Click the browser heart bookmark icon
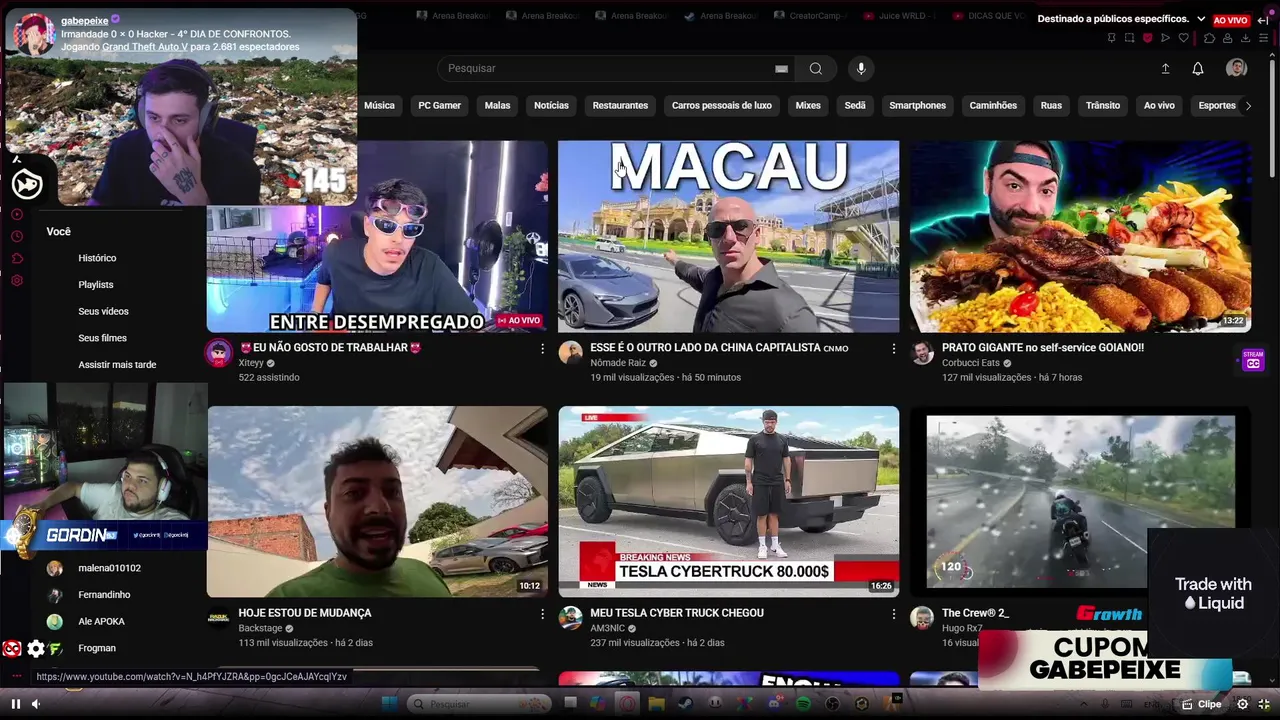This screenshot has height=720, width=1280. [1184, 38]
